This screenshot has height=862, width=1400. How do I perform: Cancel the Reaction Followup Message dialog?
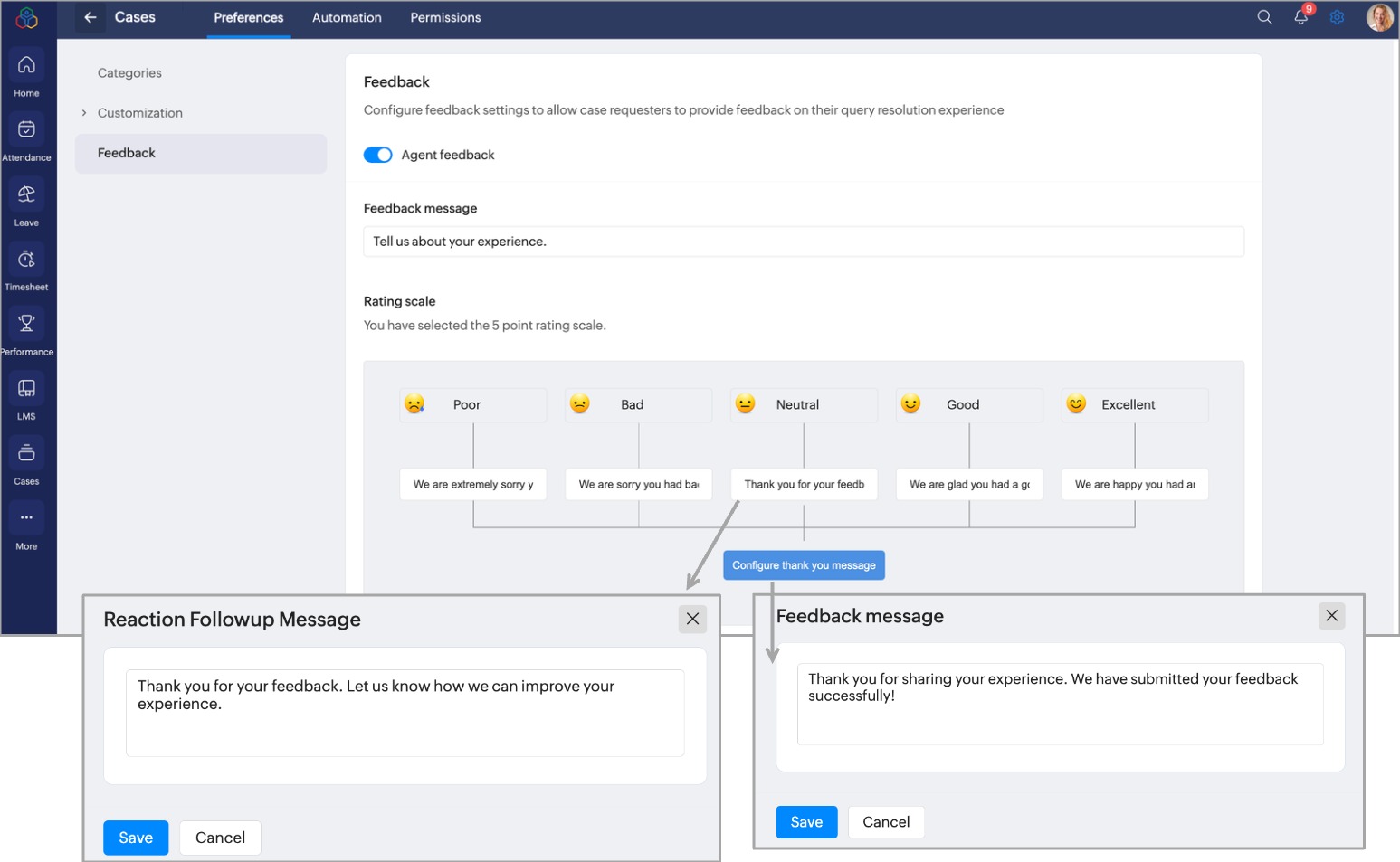(220, 838)
